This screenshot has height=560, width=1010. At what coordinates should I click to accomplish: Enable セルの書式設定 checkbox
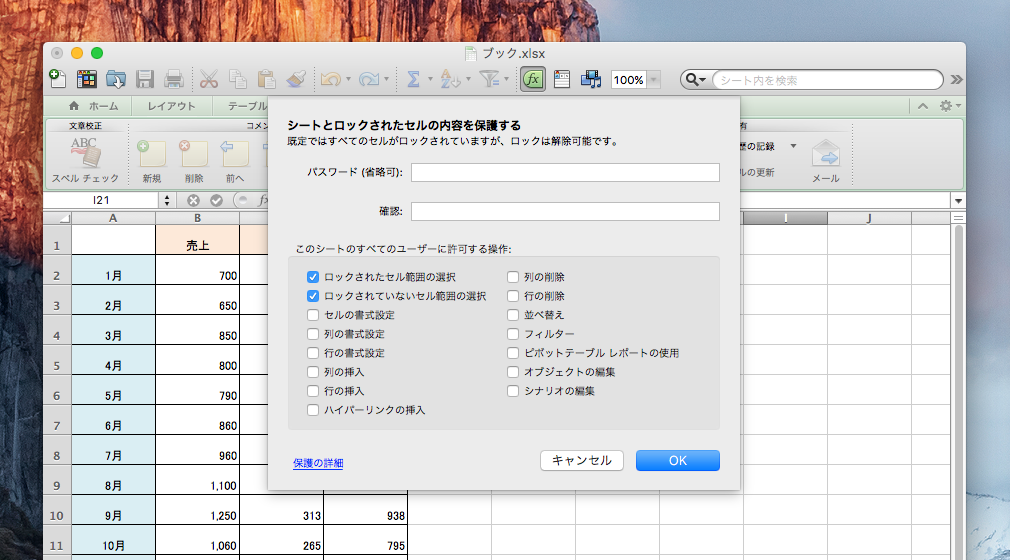(313, 315)
